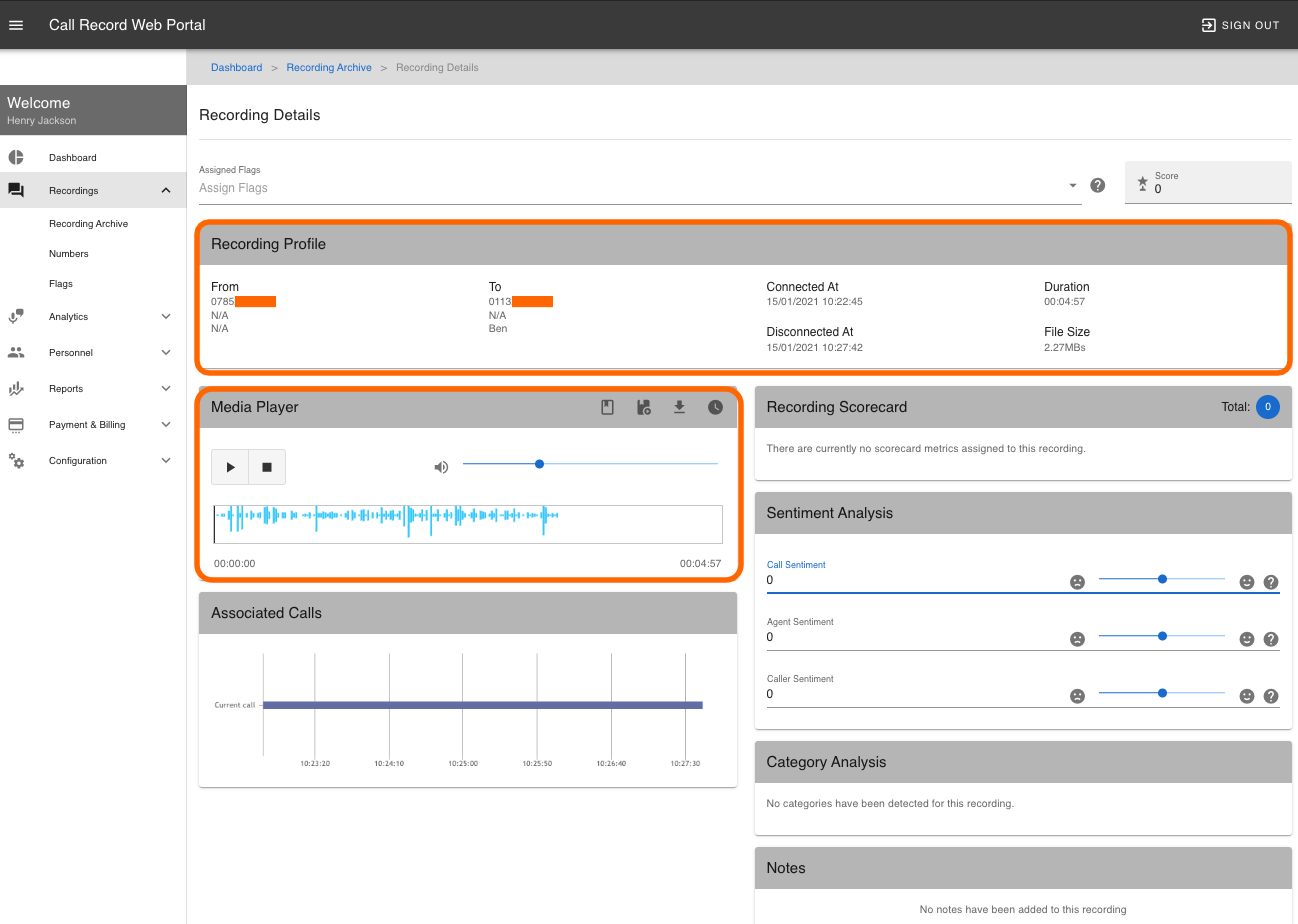Click the SIGN OUT button
The height and width of the screenshot is (924, 1298).
tap(1240, 25)
